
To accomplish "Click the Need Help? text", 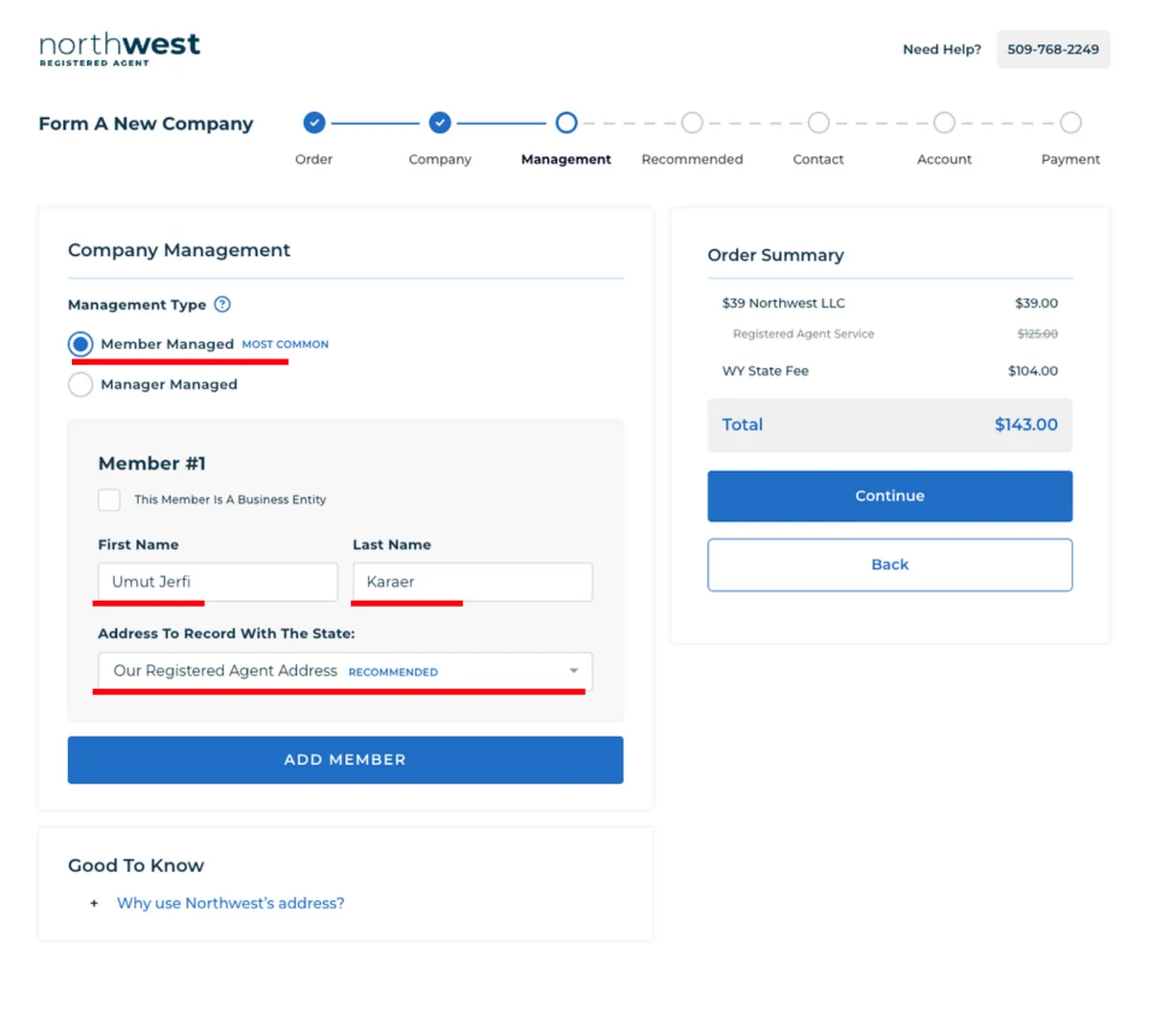I will [x=942, y=49].
